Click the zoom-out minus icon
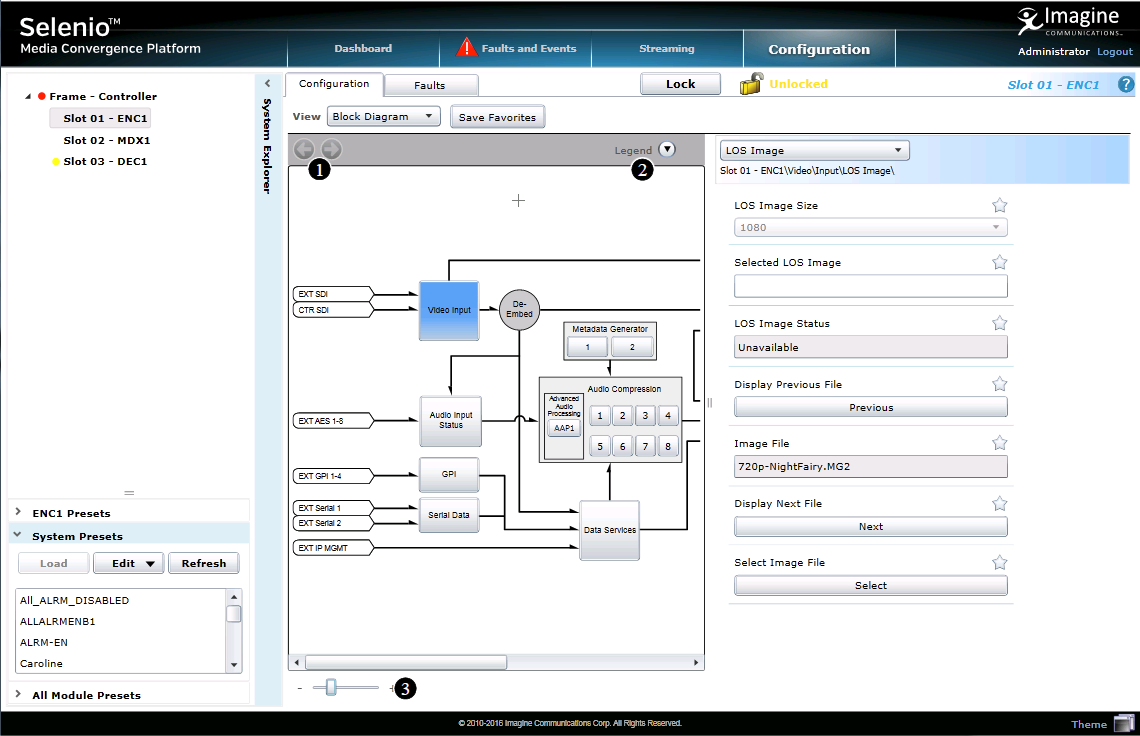1140x736 pixels. pyautogui.click(x=300, y=688)
